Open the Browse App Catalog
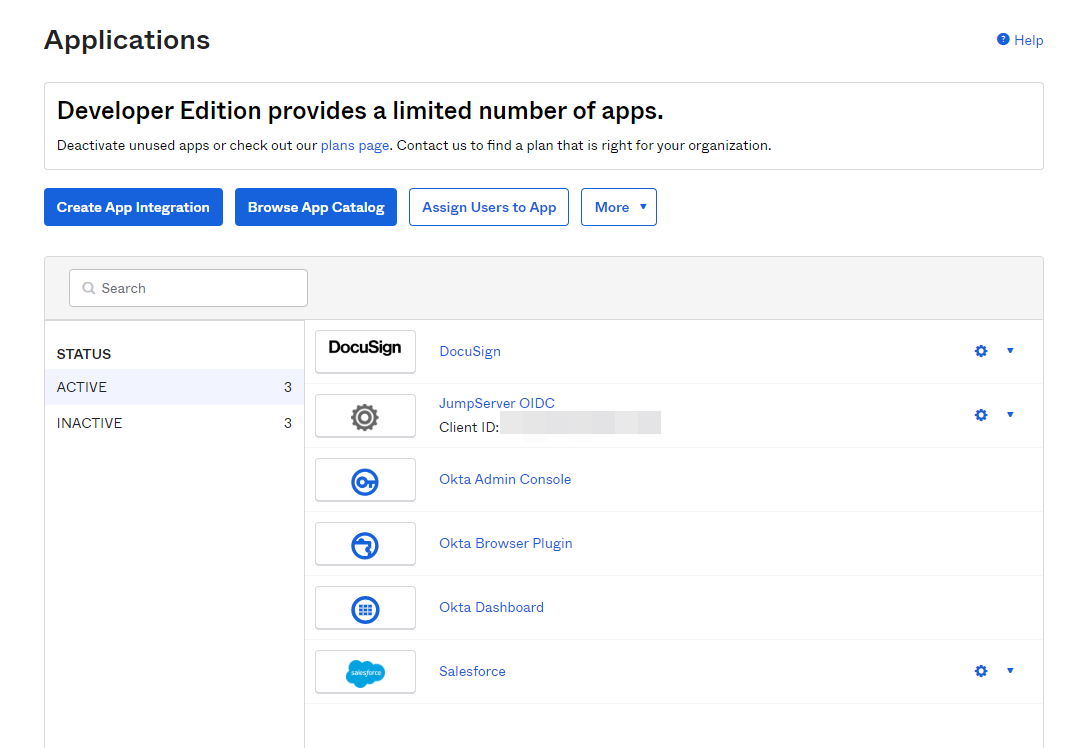The image size is (1074, 748). click(x=316, y=207)
